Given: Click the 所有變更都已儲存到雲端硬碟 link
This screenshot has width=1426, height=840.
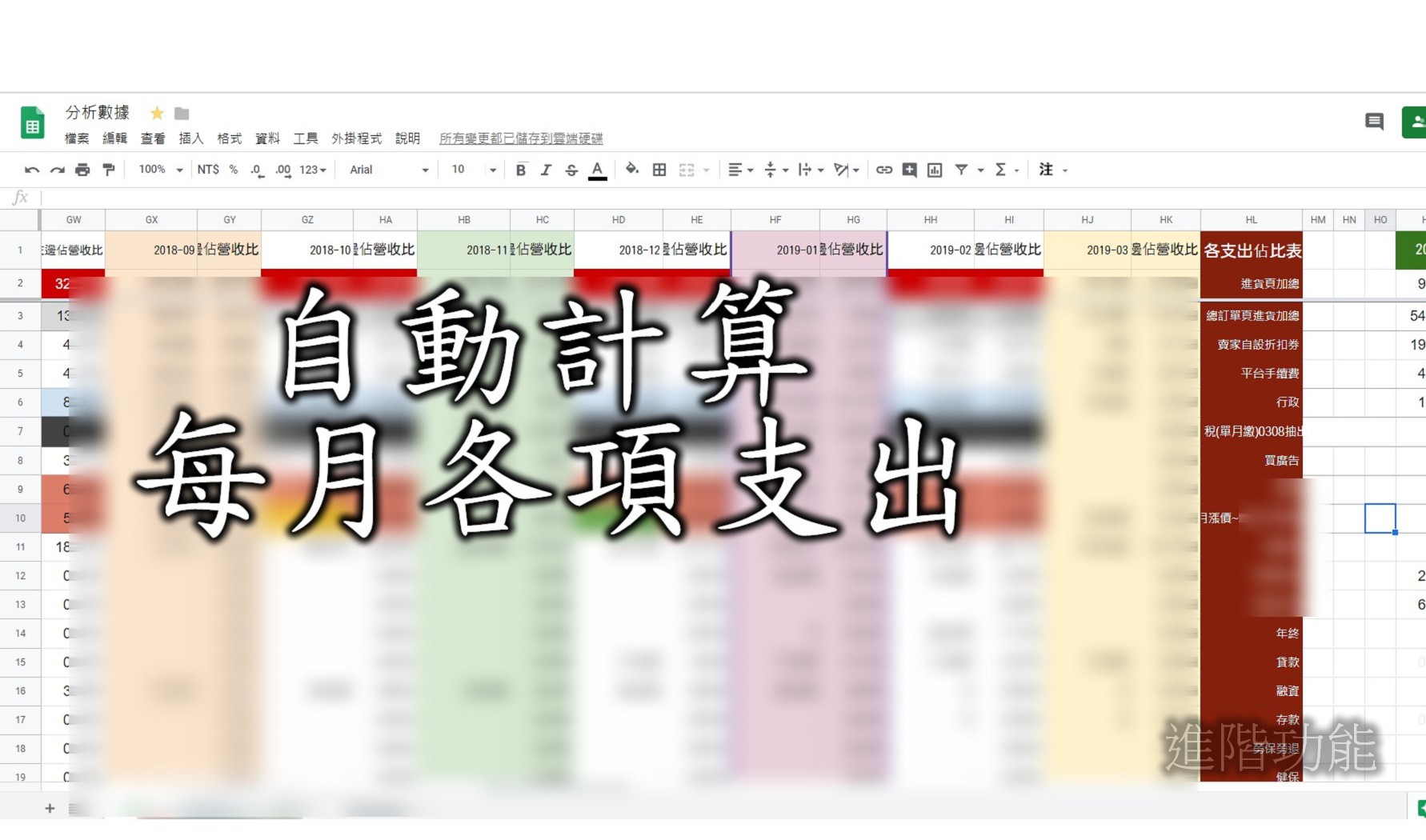Looking at the screenshot, I should tap(520, 138).
